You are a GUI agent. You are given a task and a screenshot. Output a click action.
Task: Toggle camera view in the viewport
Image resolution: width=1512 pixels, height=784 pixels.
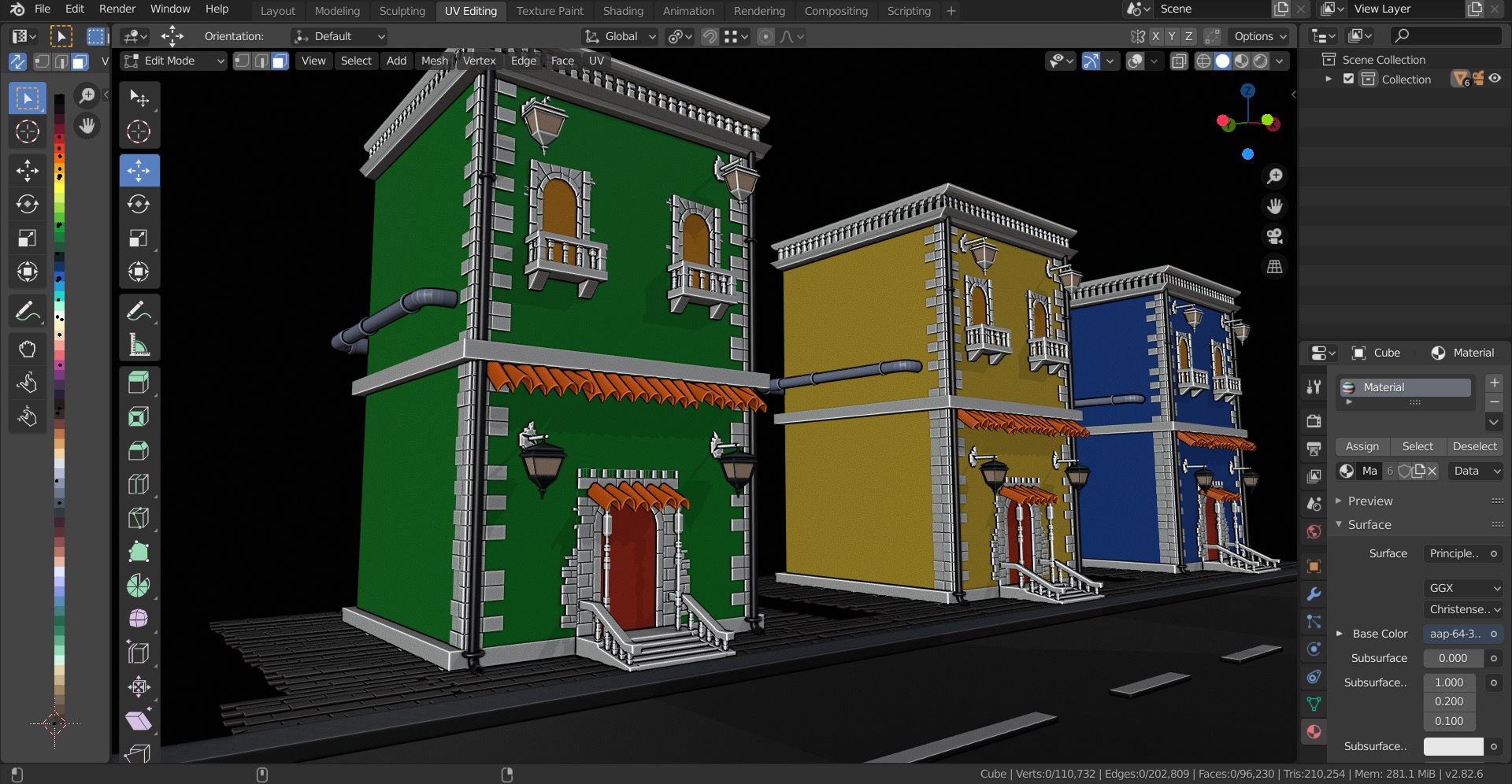click(x=1274, y=236)
